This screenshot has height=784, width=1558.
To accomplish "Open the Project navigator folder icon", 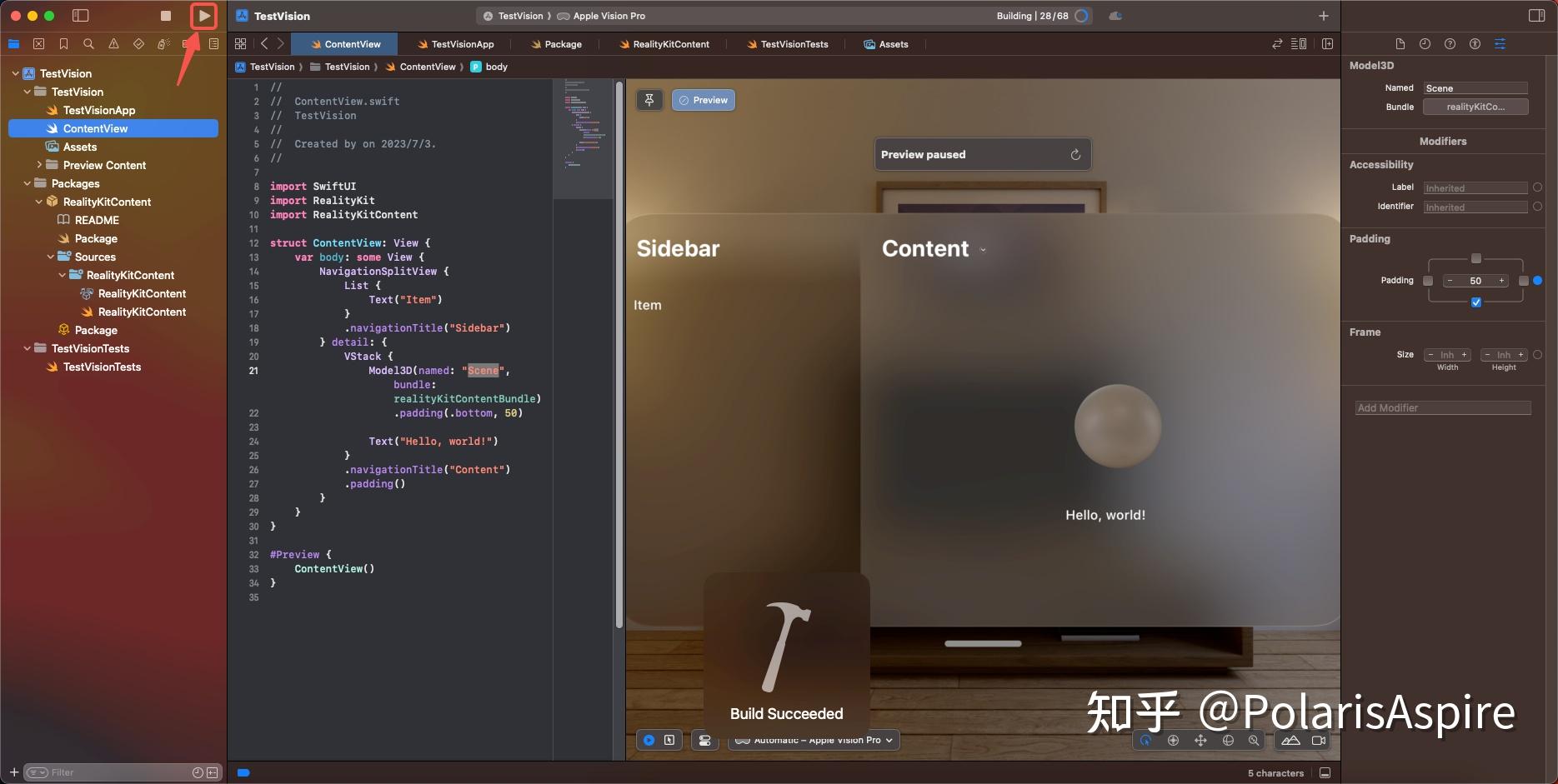I will [x=13, y=44].
